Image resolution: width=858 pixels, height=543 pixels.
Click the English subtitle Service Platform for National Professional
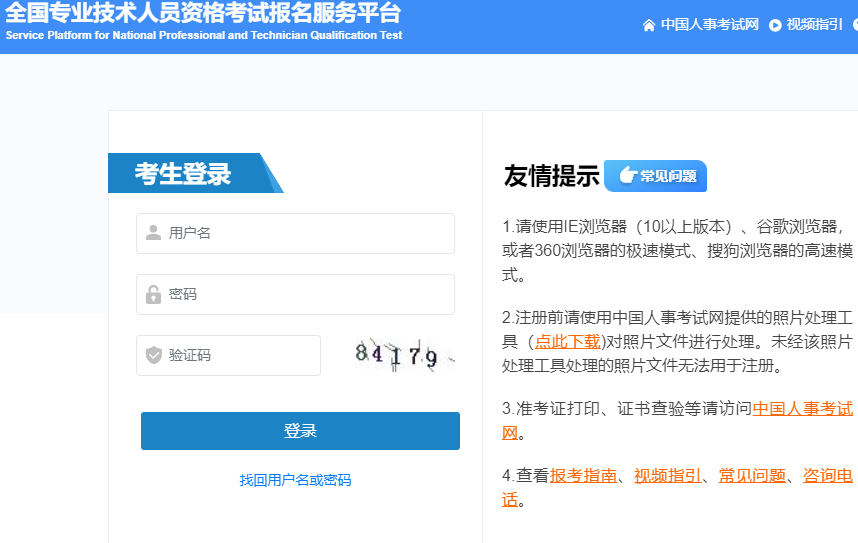coord(204,35)
